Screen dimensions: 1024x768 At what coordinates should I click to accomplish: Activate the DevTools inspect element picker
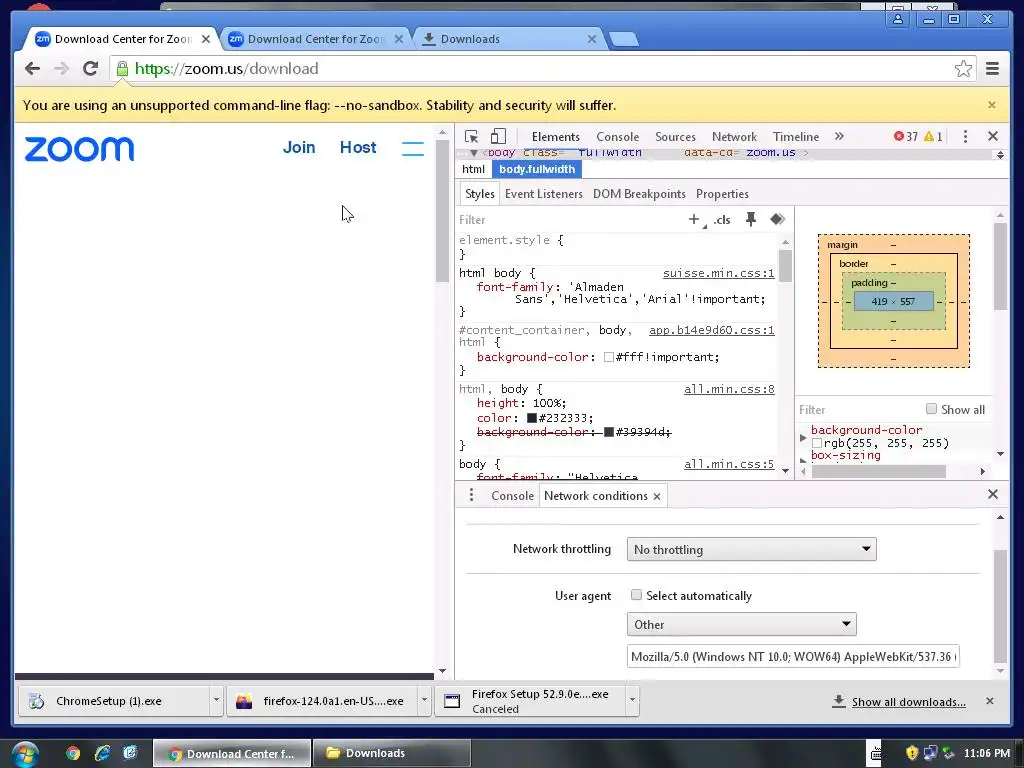472,136
